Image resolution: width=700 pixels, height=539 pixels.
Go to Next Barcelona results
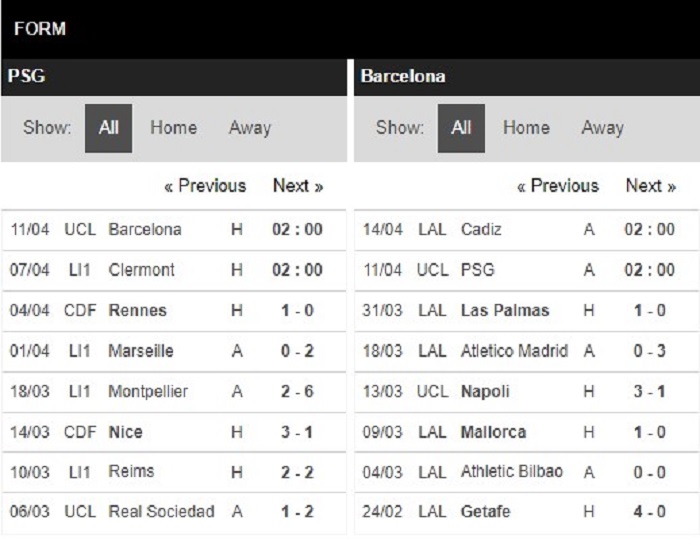650,186
